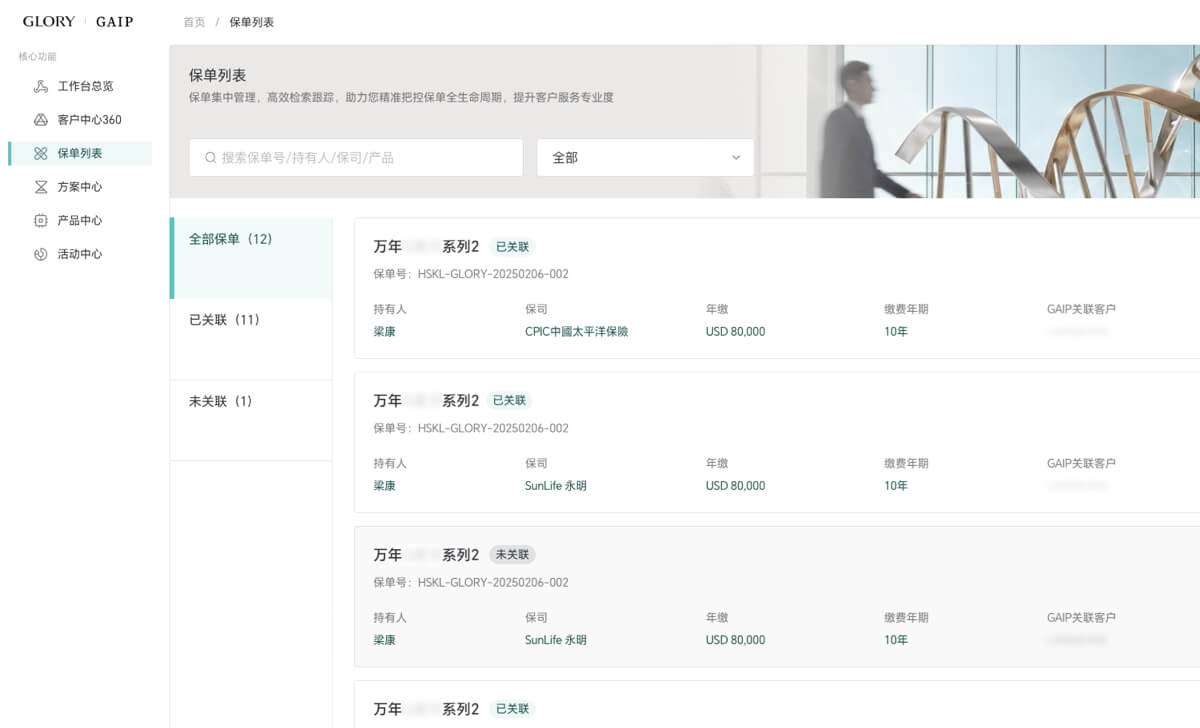The width and height of the screenshot is (1200, 728).
Task: Click the GAIP logo text
Action: click(x=114, y=21)
